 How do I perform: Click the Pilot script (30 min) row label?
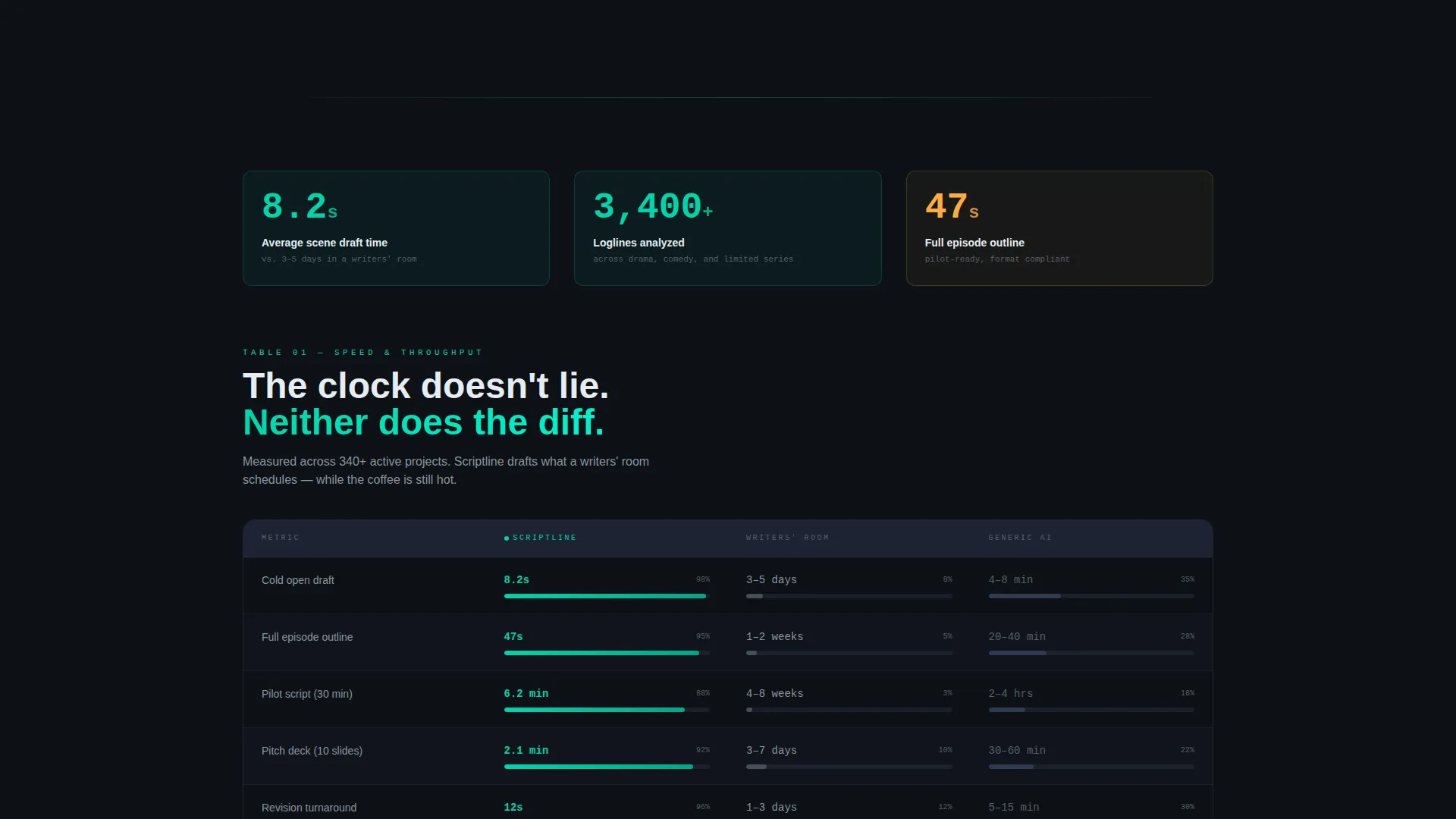coord(307,694)
